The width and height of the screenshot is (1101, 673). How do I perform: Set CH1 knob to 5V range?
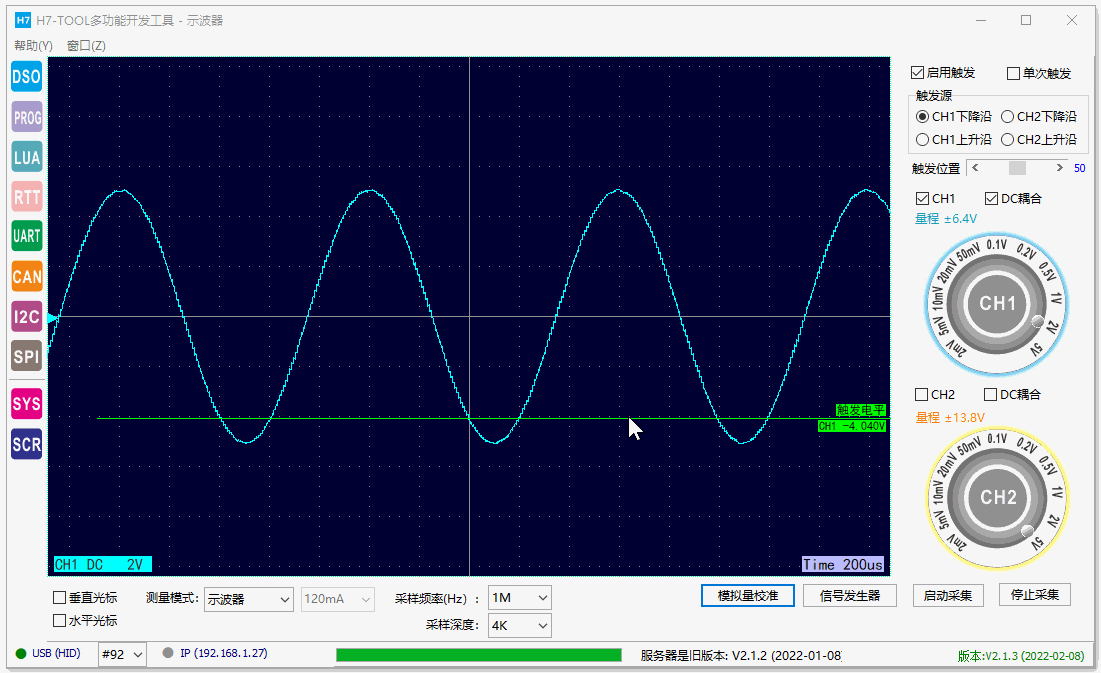click(x=1036, y=349)
